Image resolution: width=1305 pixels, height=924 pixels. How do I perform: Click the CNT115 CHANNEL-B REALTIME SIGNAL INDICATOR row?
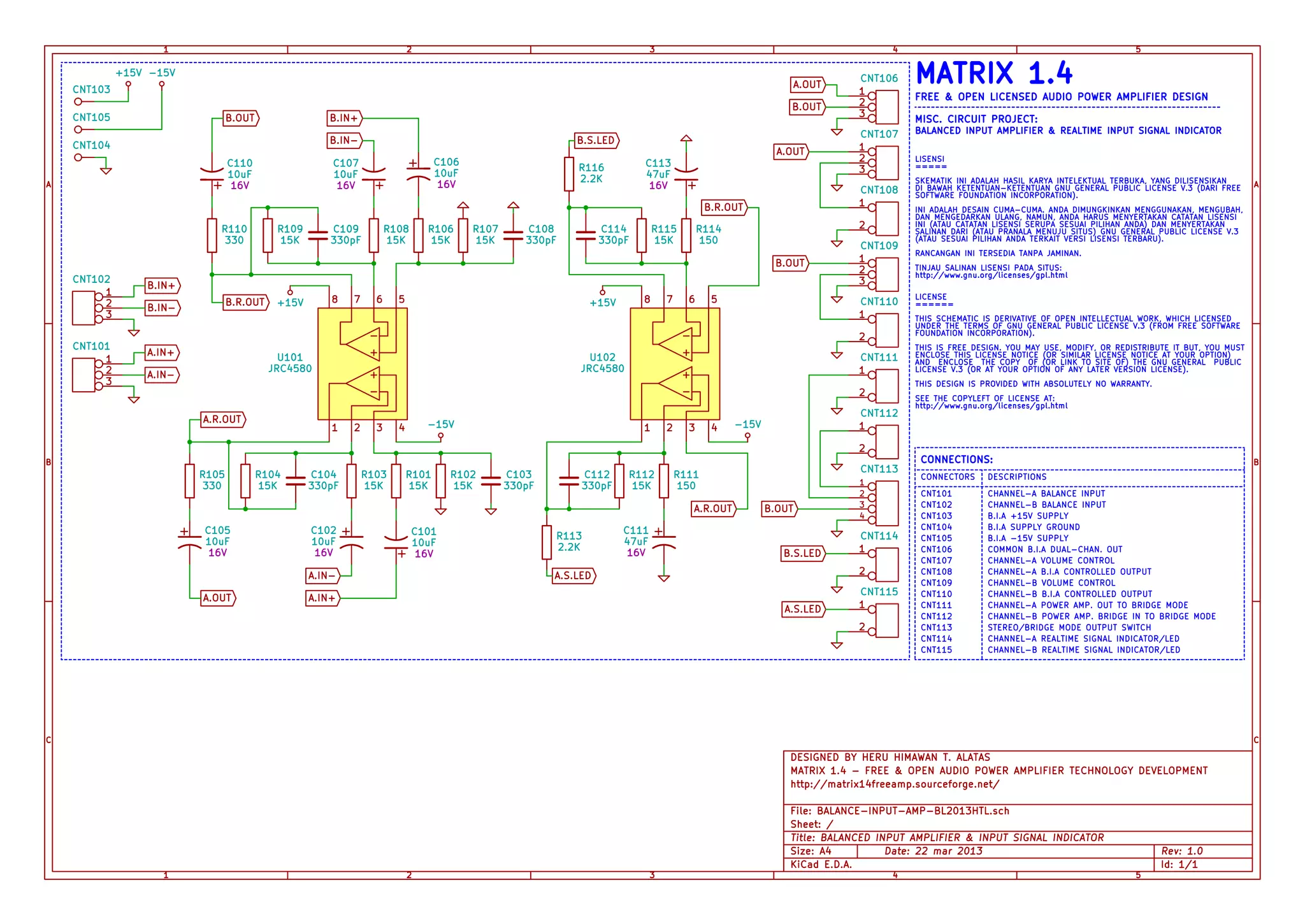point(1079,650)
